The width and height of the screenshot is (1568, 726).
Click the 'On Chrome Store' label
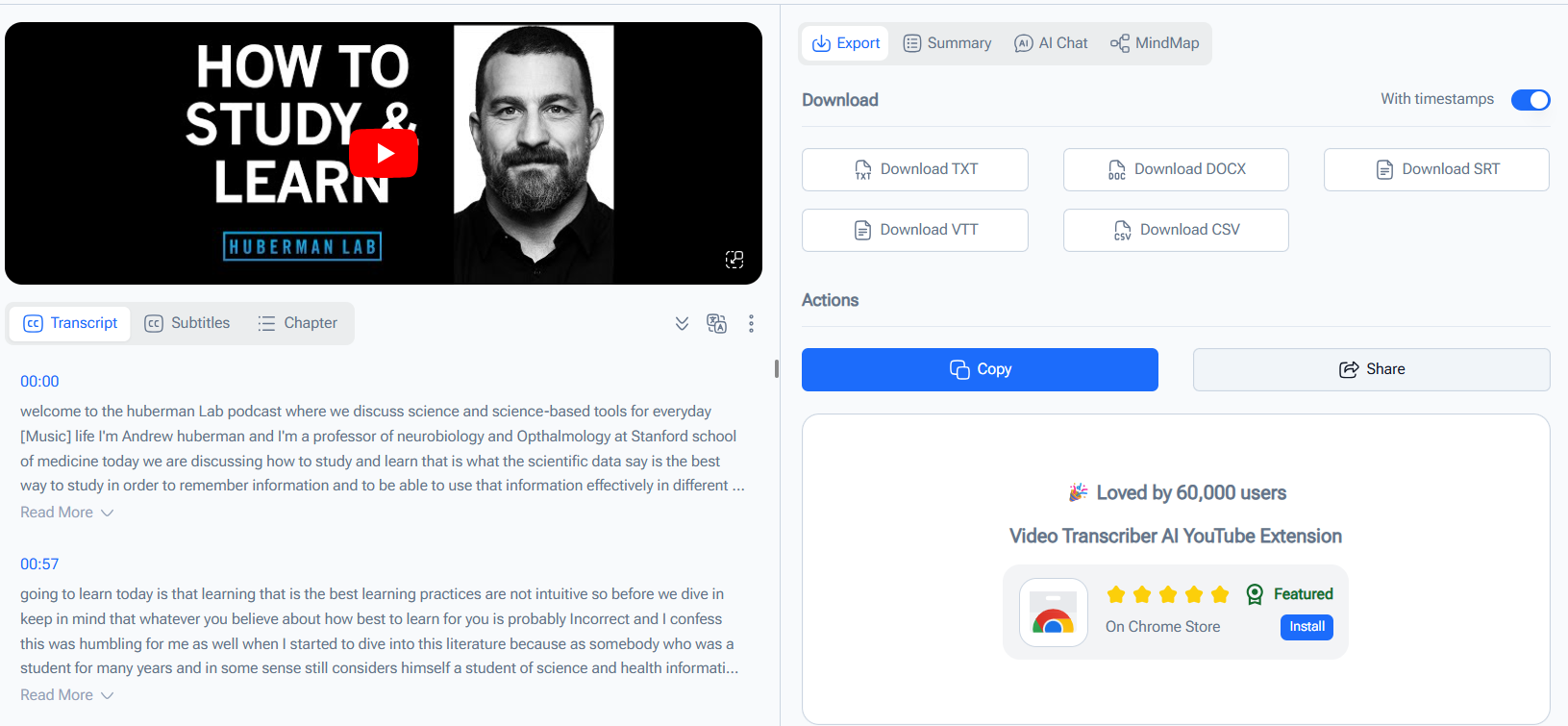[1162, 627]
